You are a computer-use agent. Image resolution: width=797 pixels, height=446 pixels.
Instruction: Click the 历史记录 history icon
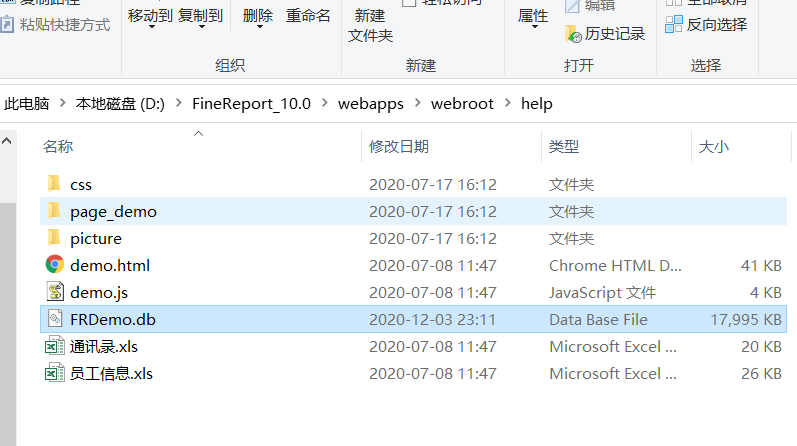573,34
